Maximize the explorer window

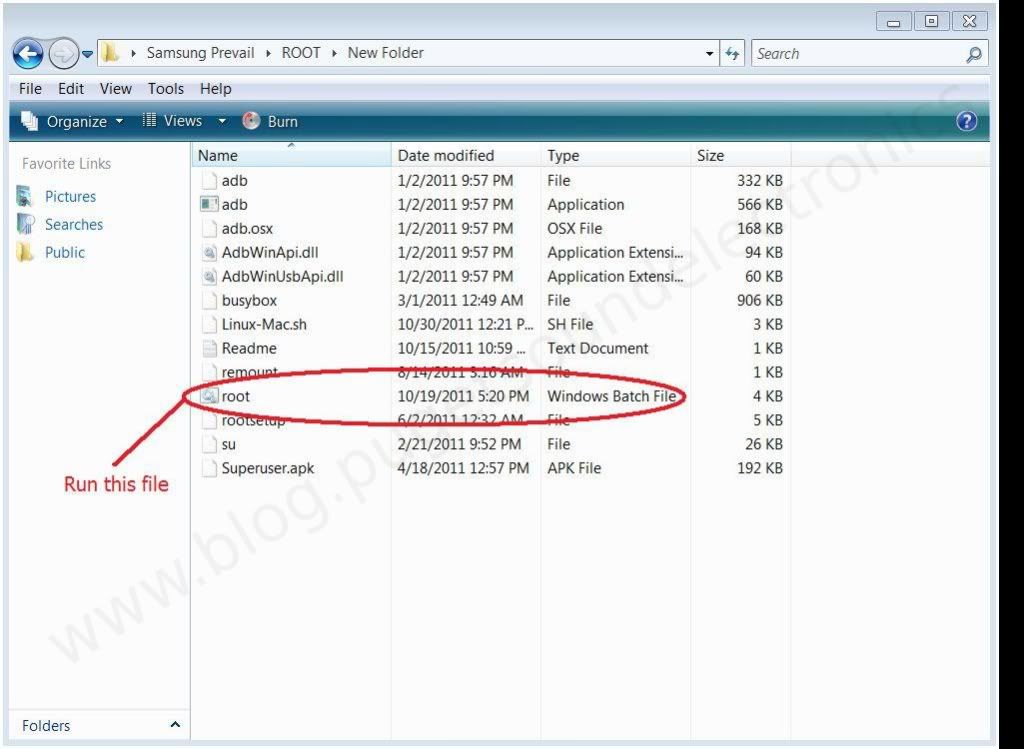(931, 22)
